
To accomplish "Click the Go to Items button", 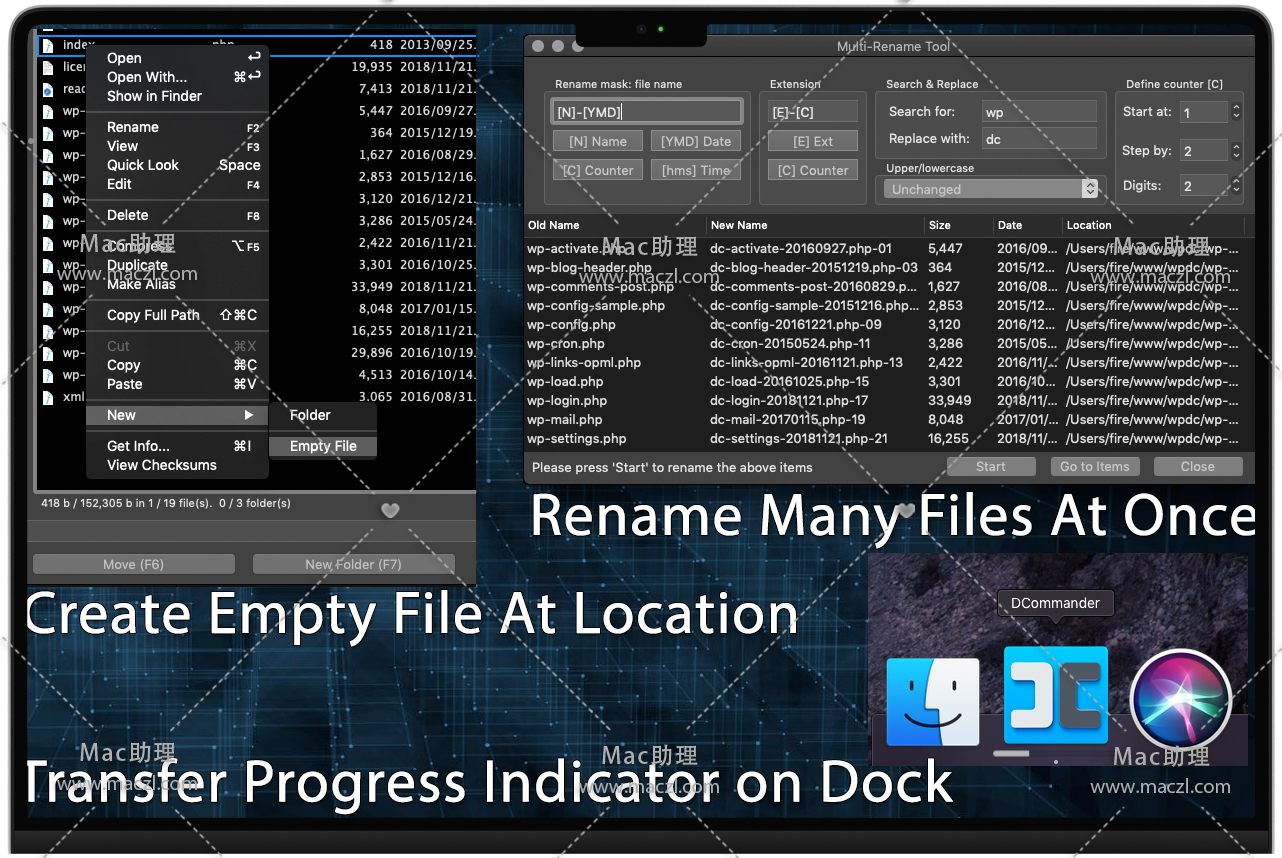I will (1095, 467).
